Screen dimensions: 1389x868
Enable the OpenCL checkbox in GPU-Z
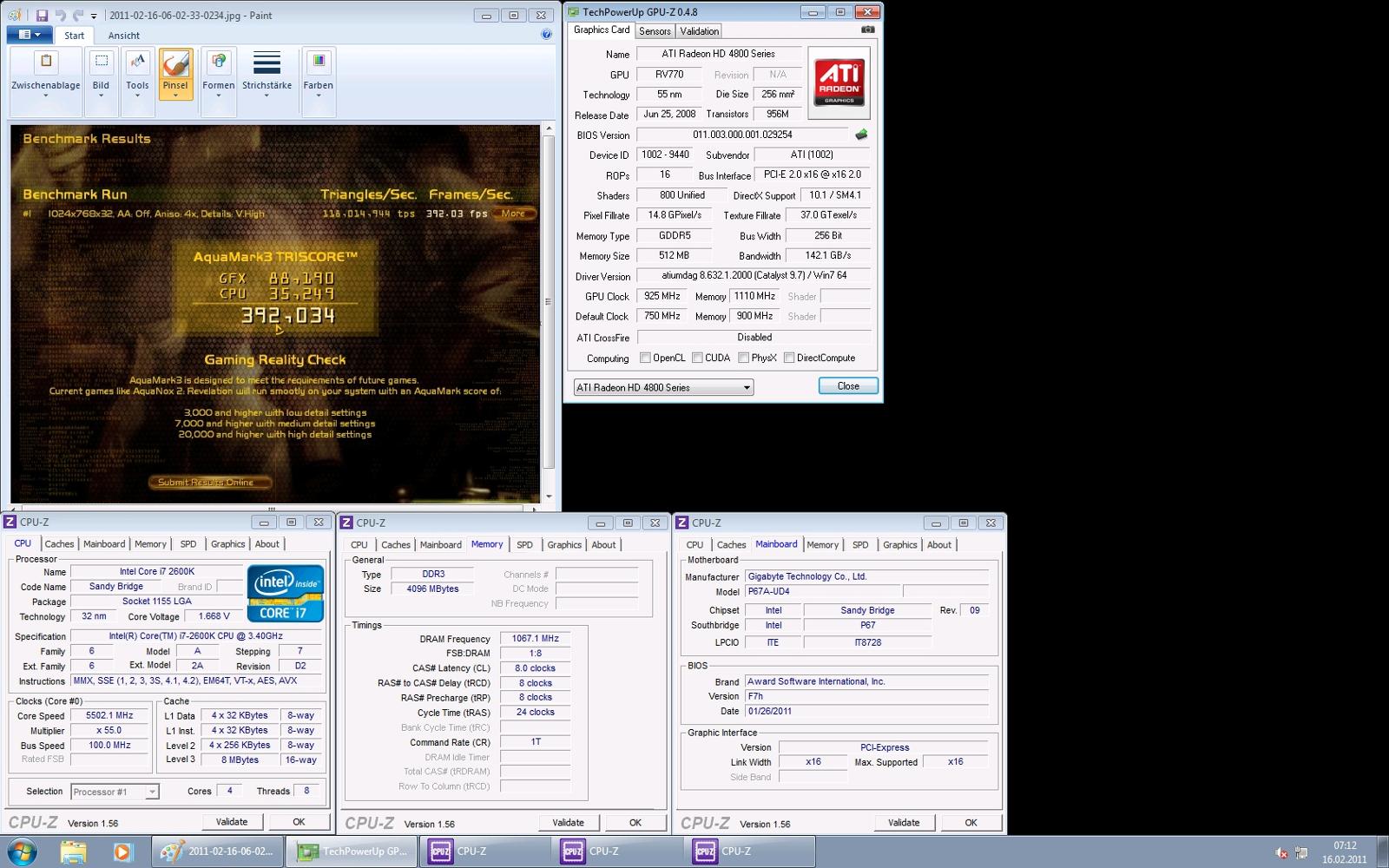click(x=645, y=358)
